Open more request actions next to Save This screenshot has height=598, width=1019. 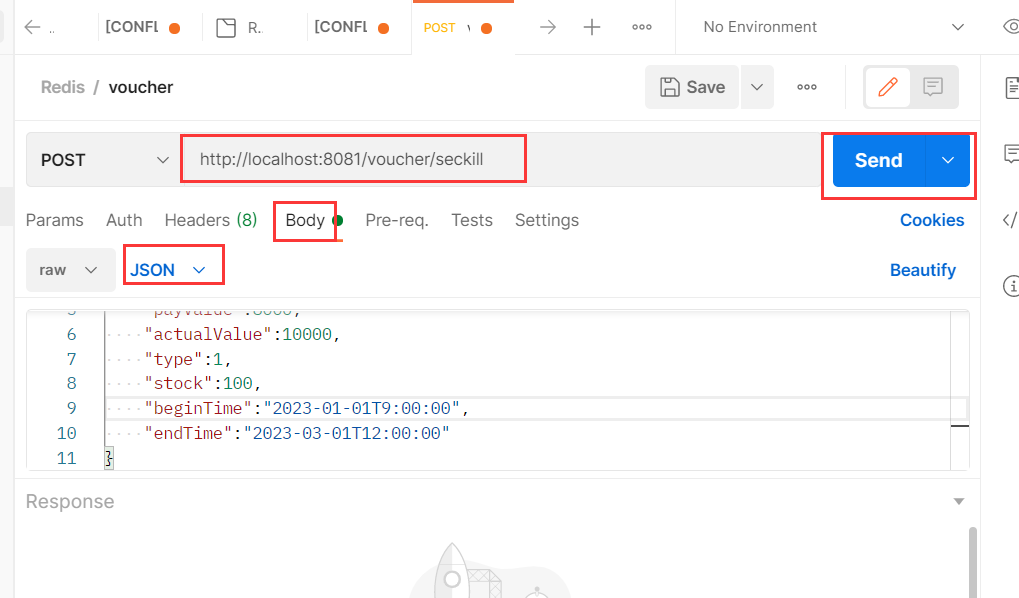[x=806, y=87]
